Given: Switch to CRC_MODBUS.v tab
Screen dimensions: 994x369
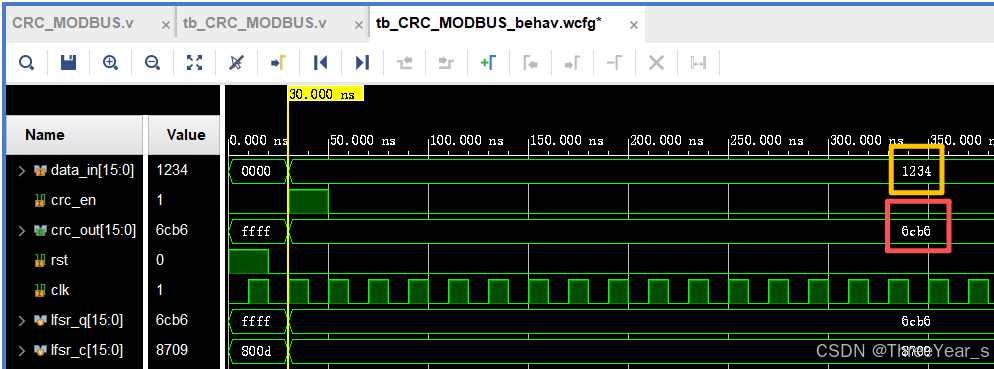Looking at the screenshot, I should (73, 23).
